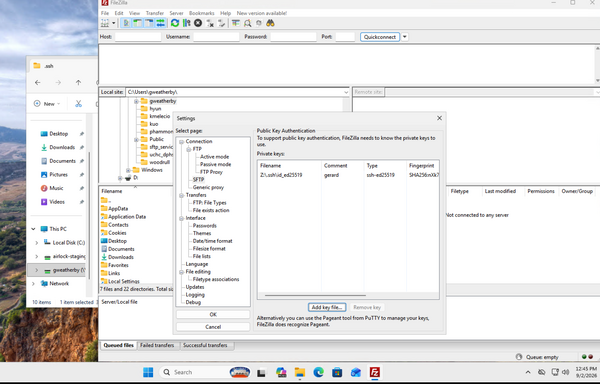This screenshot has width=600, height=384.
Task: Collapse Interface node in Settings tree
Action: [181, 218]
